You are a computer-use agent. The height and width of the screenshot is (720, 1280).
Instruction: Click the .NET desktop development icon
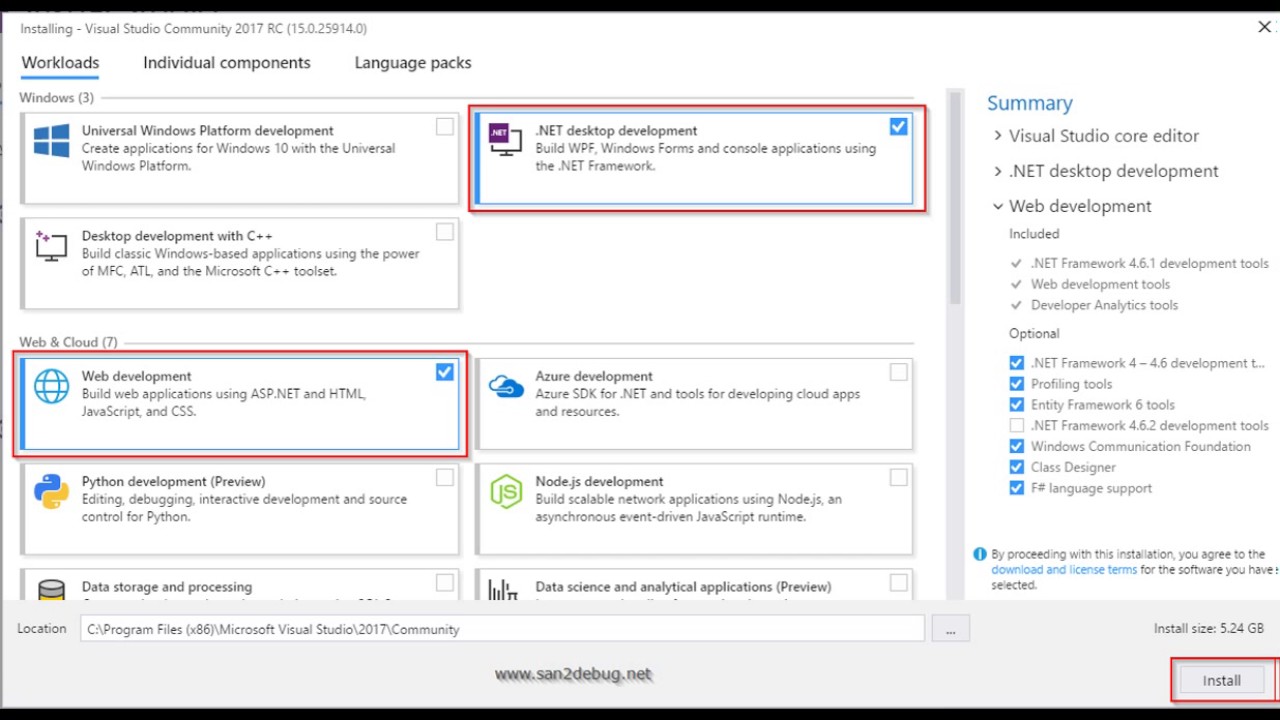pyautogui.click(x=505, y=139)
